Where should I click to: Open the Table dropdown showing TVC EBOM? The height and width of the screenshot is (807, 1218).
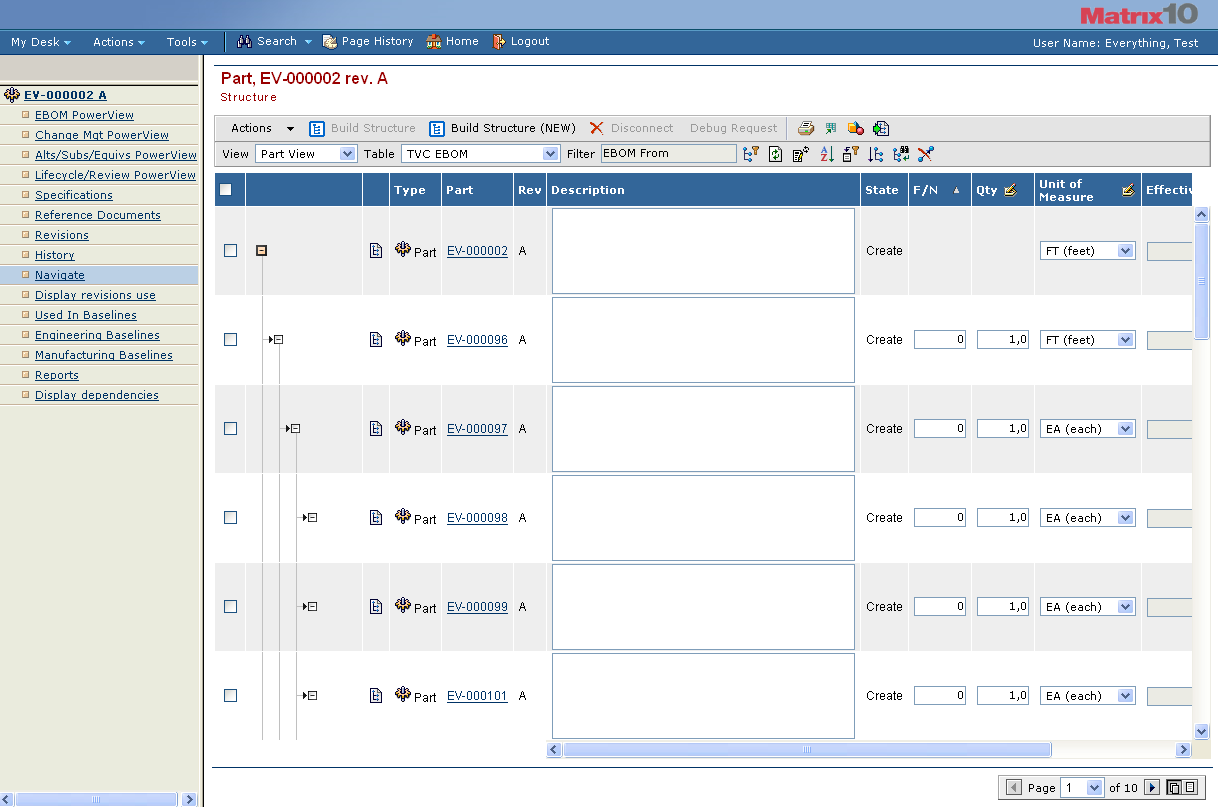pyautogui.click(x=480, y=154)
